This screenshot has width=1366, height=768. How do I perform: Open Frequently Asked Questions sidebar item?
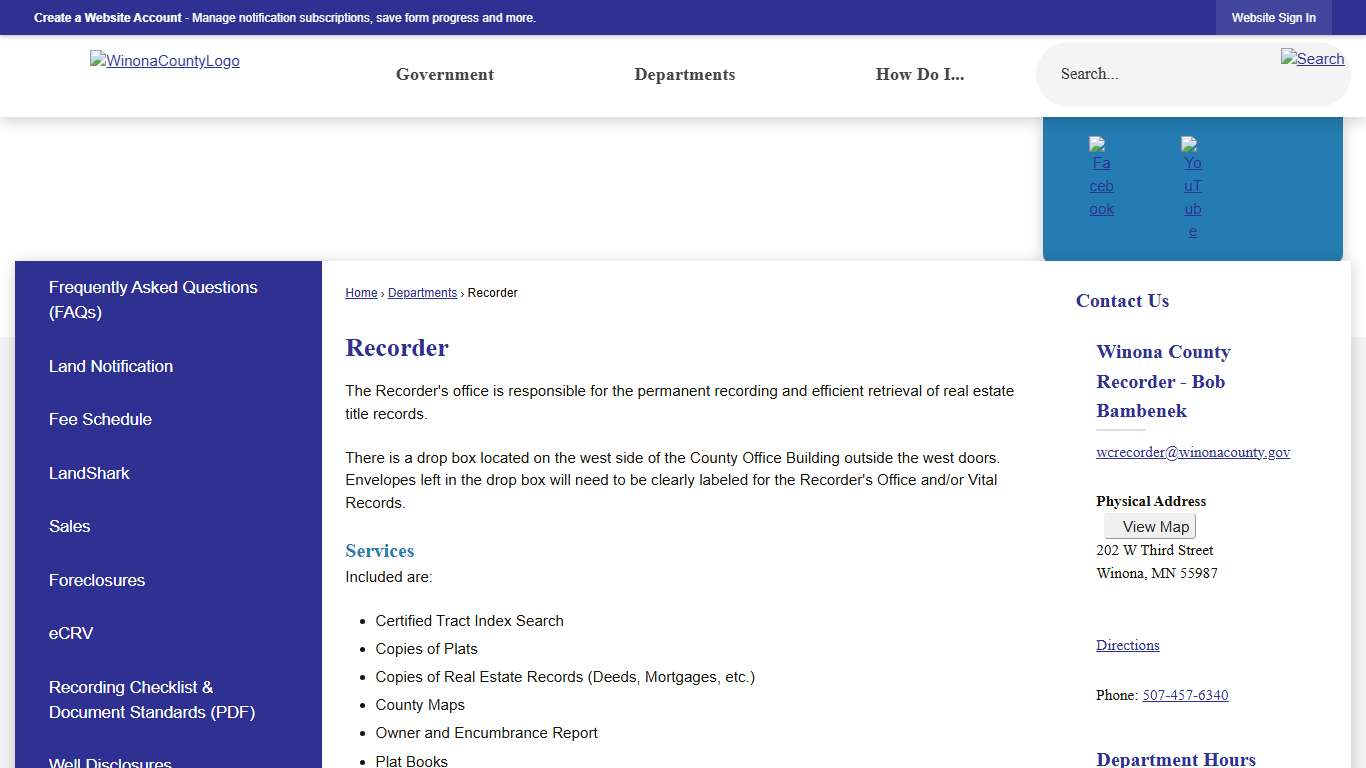point(153,300)
